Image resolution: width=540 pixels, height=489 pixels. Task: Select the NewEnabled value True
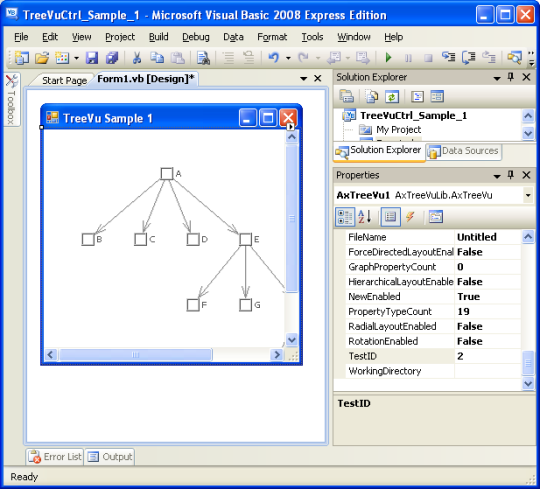point(488,296)
